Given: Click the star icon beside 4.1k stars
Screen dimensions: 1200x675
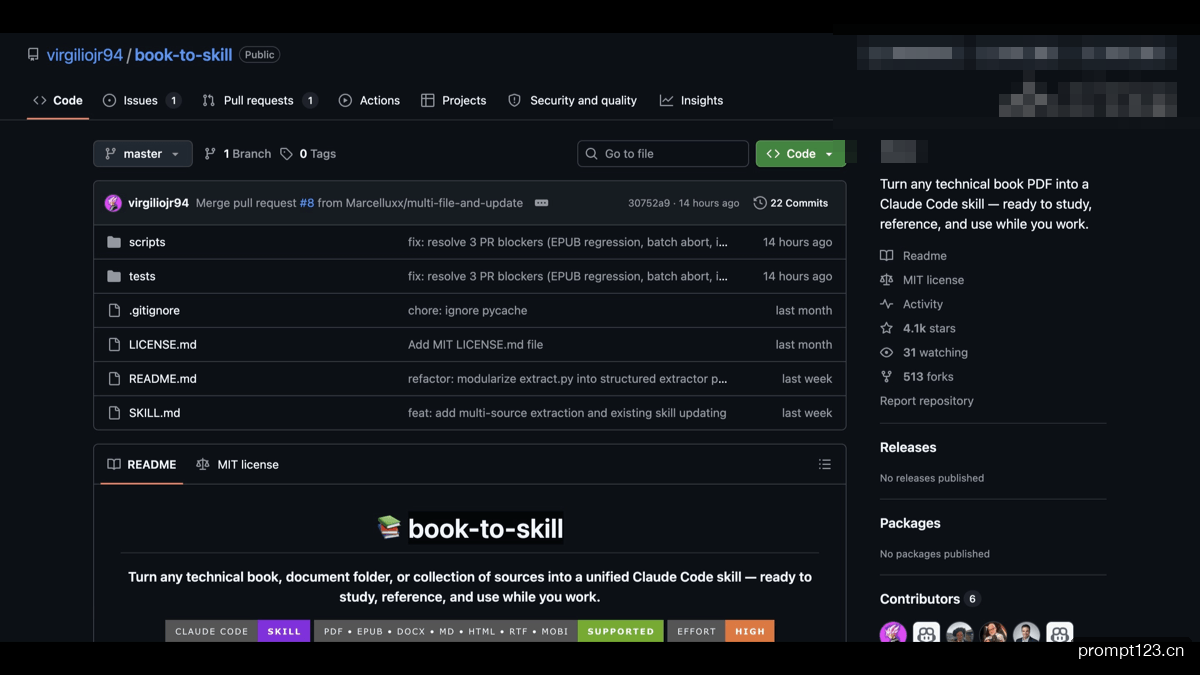Looking at the screenshot, I should 886,328.
